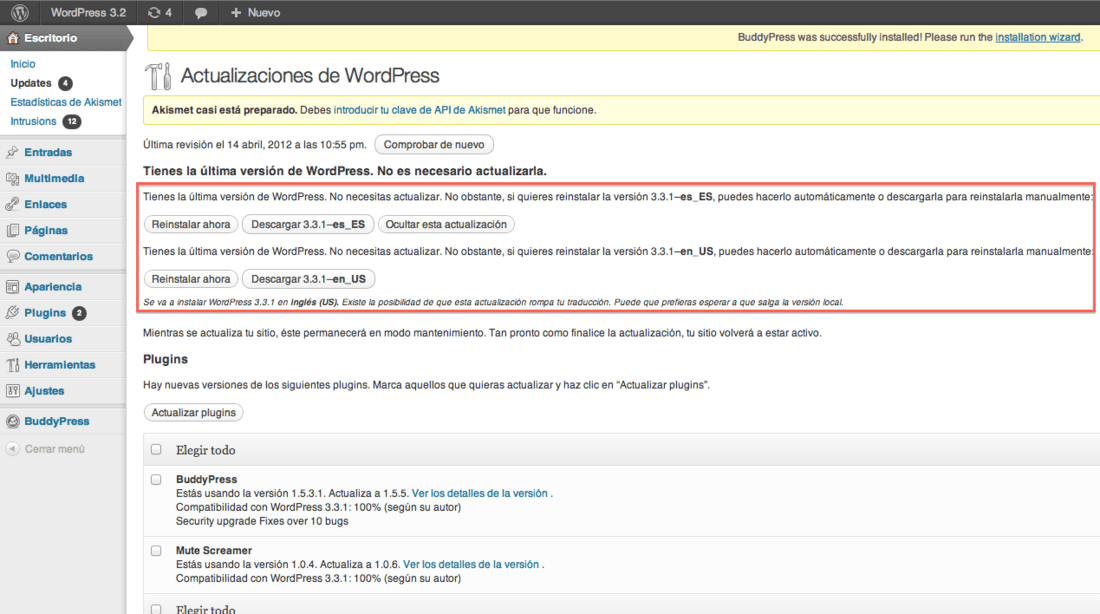Click Reinstalar ahora for en_US version

tap(191, 279)
